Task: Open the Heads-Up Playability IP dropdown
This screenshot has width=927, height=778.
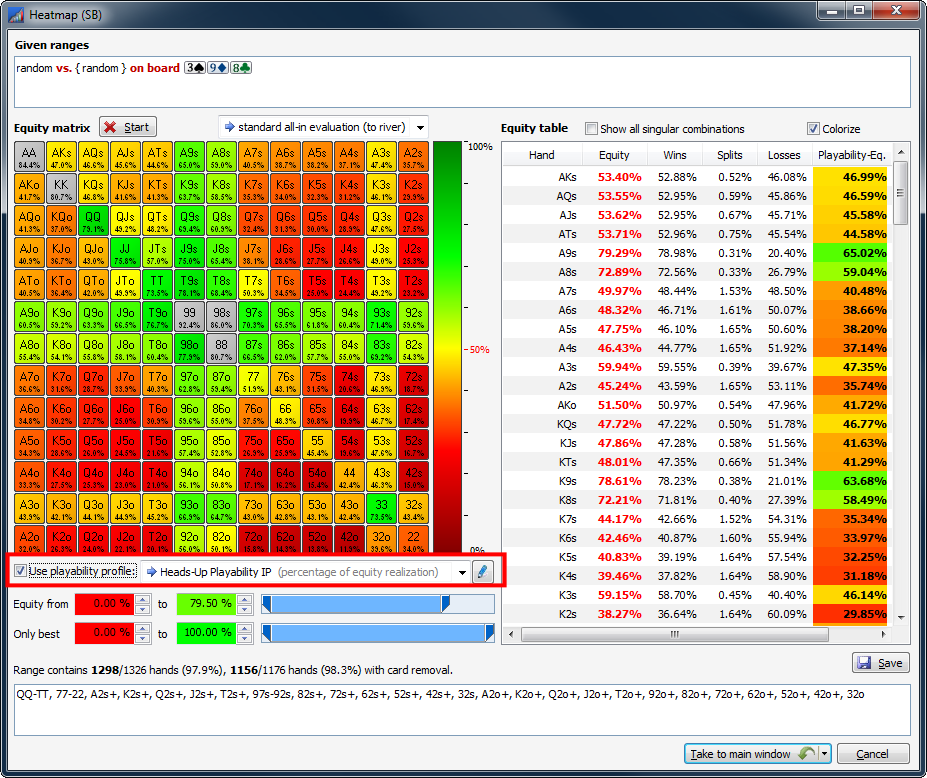Action: [462, 572]
